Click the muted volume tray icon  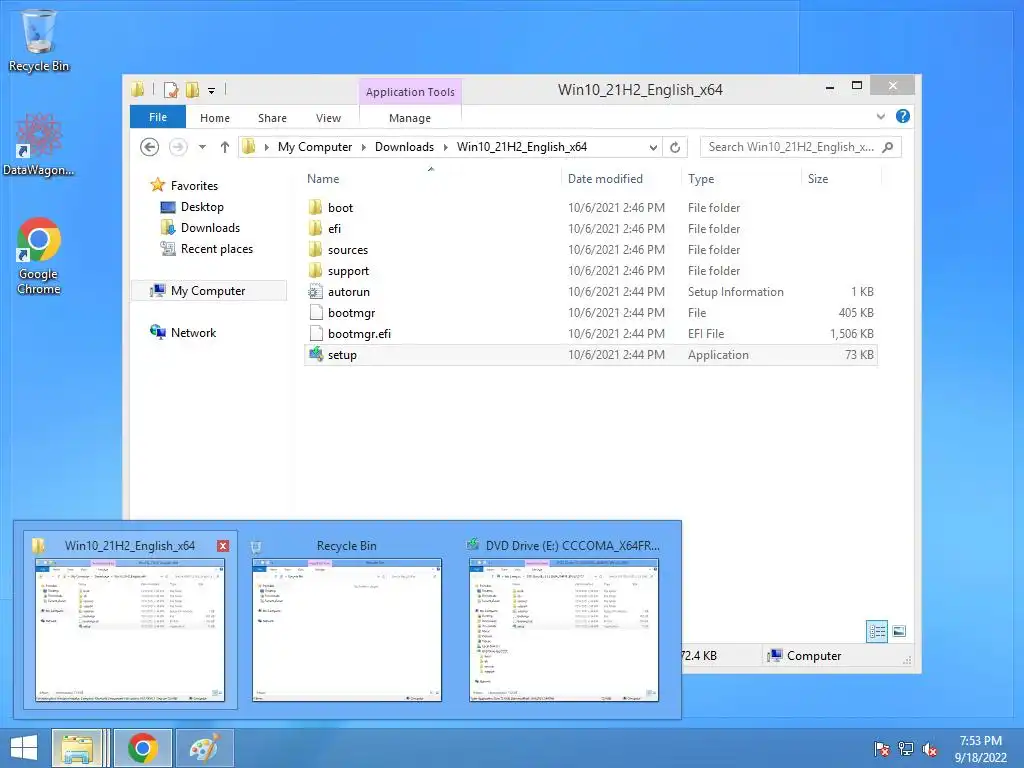point(929,749)
